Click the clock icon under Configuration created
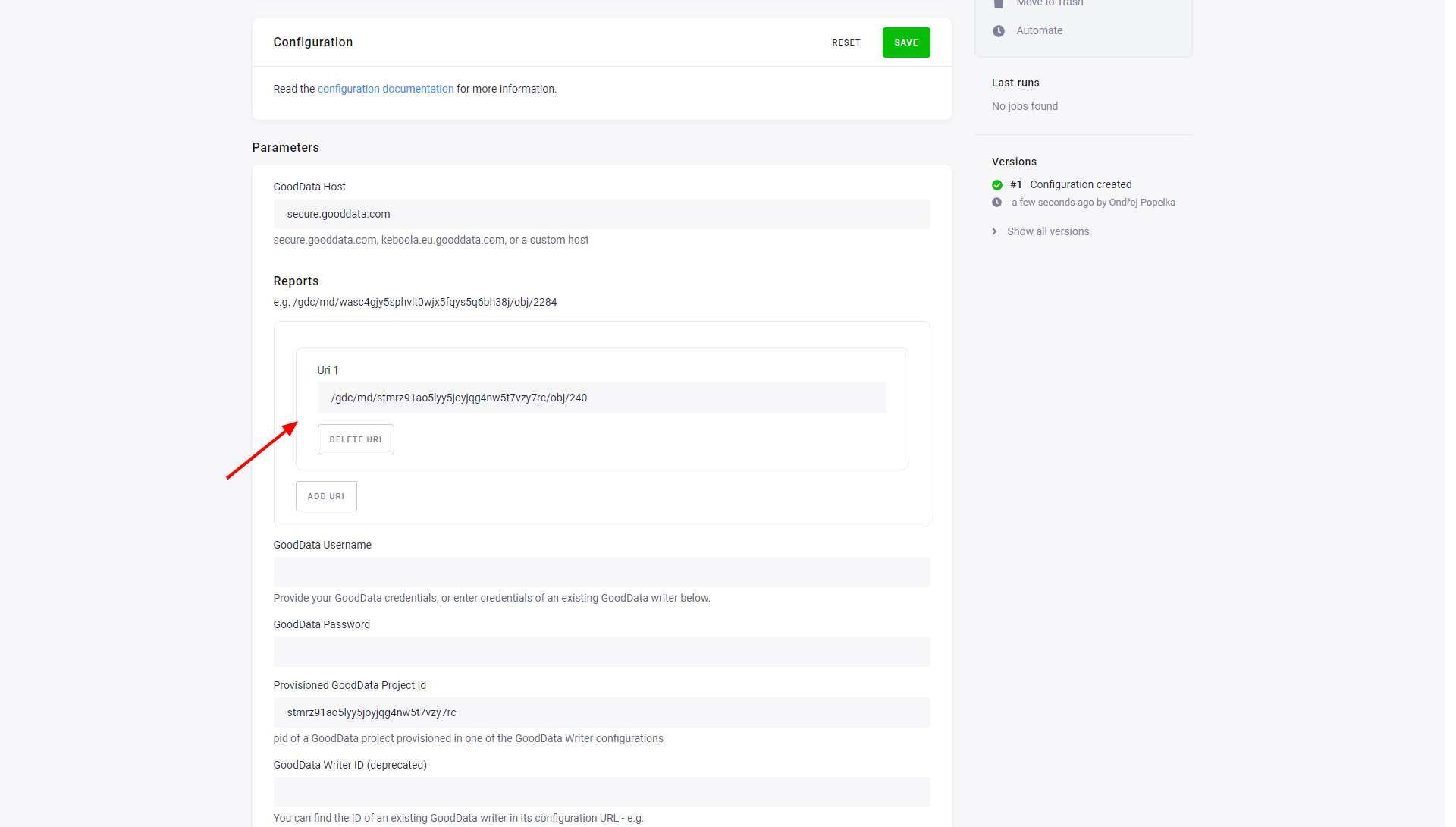The image size is (1456, 827). pyautogui.click(x=996, y=203)
